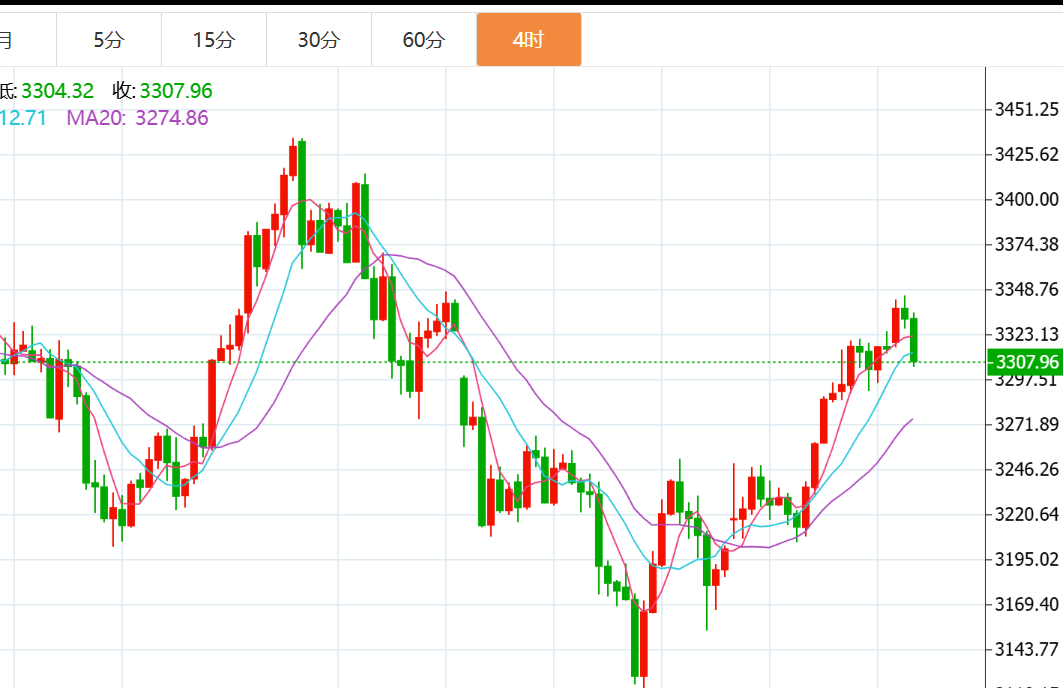1063x688 pixels.
Task: Select the 30分 chart interval tab
Action: point(319,40)
